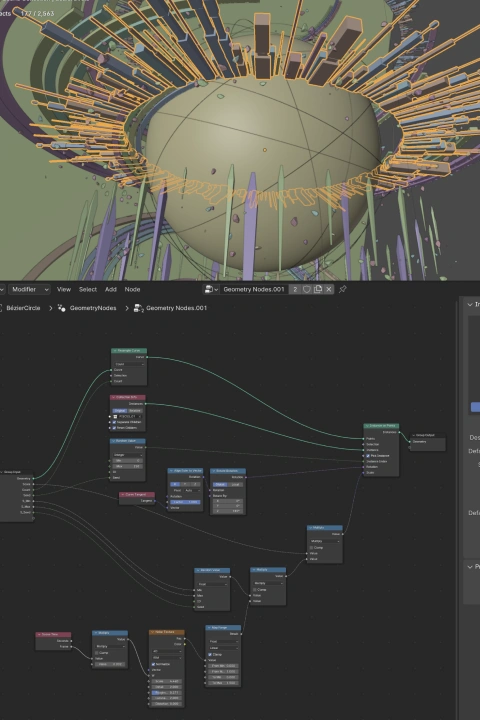Open the View menu
Viewport: 480px width, 720px height.
[64, 289]
